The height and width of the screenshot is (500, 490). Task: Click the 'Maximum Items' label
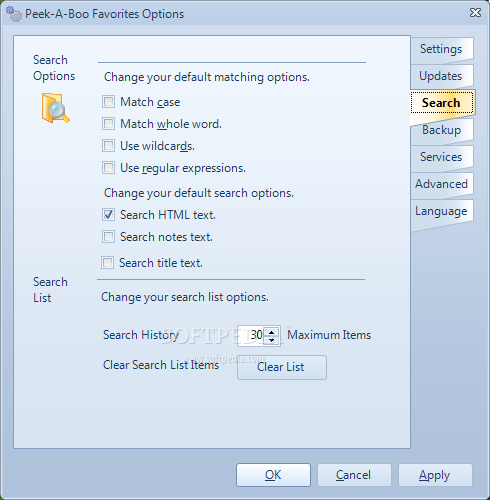tap(329, 335)
